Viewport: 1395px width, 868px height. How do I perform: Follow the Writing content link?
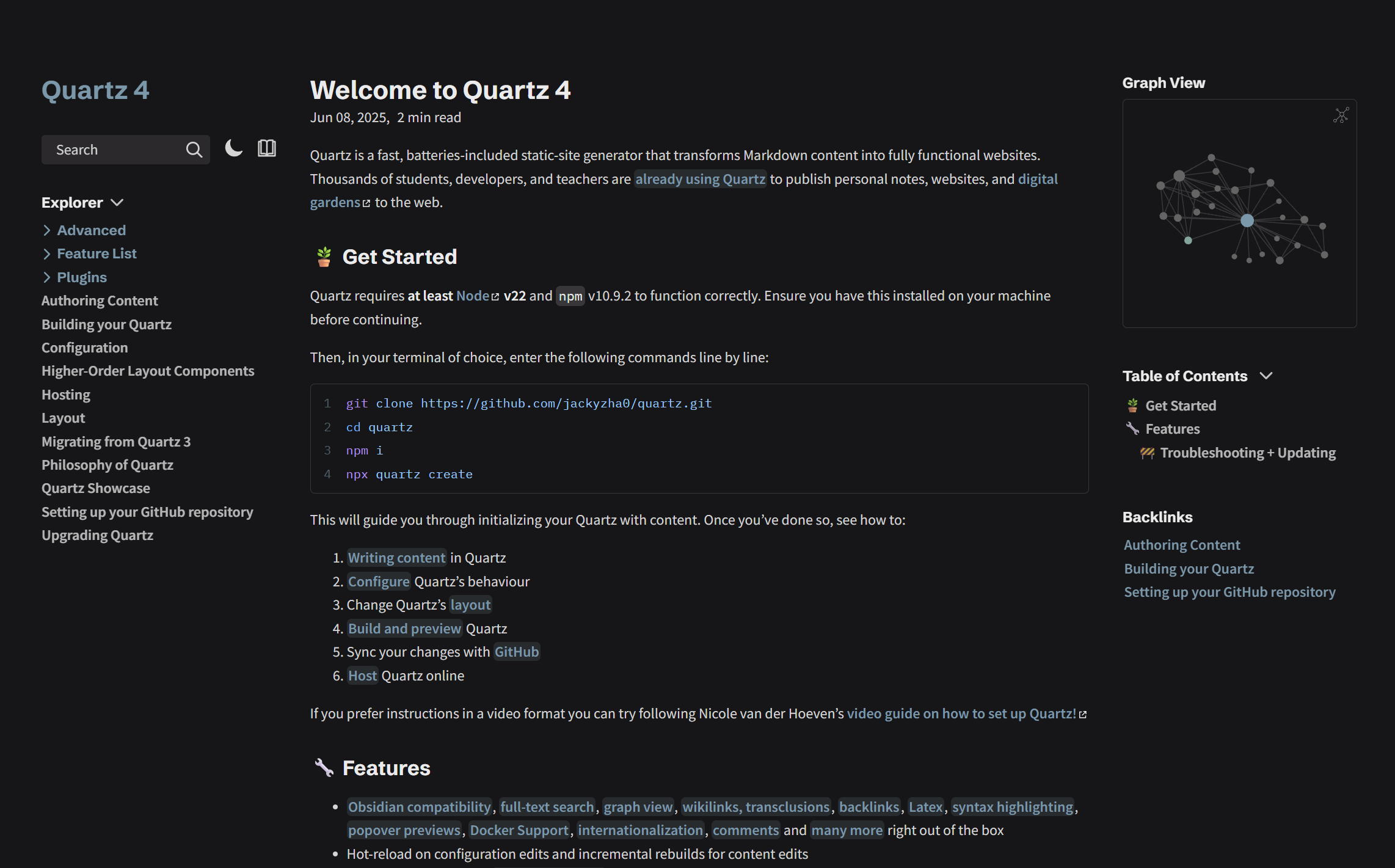tap(396, 558)
